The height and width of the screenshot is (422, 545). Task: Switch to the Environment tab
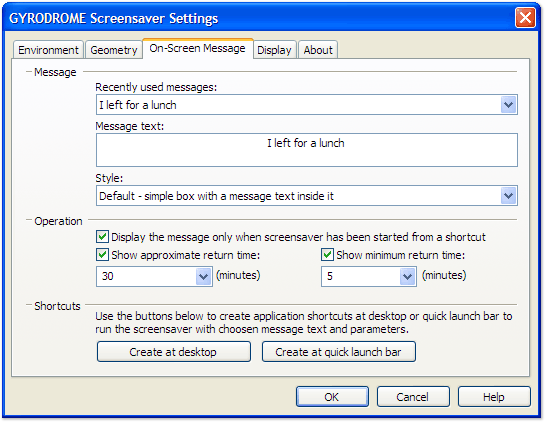click(48, 50)
